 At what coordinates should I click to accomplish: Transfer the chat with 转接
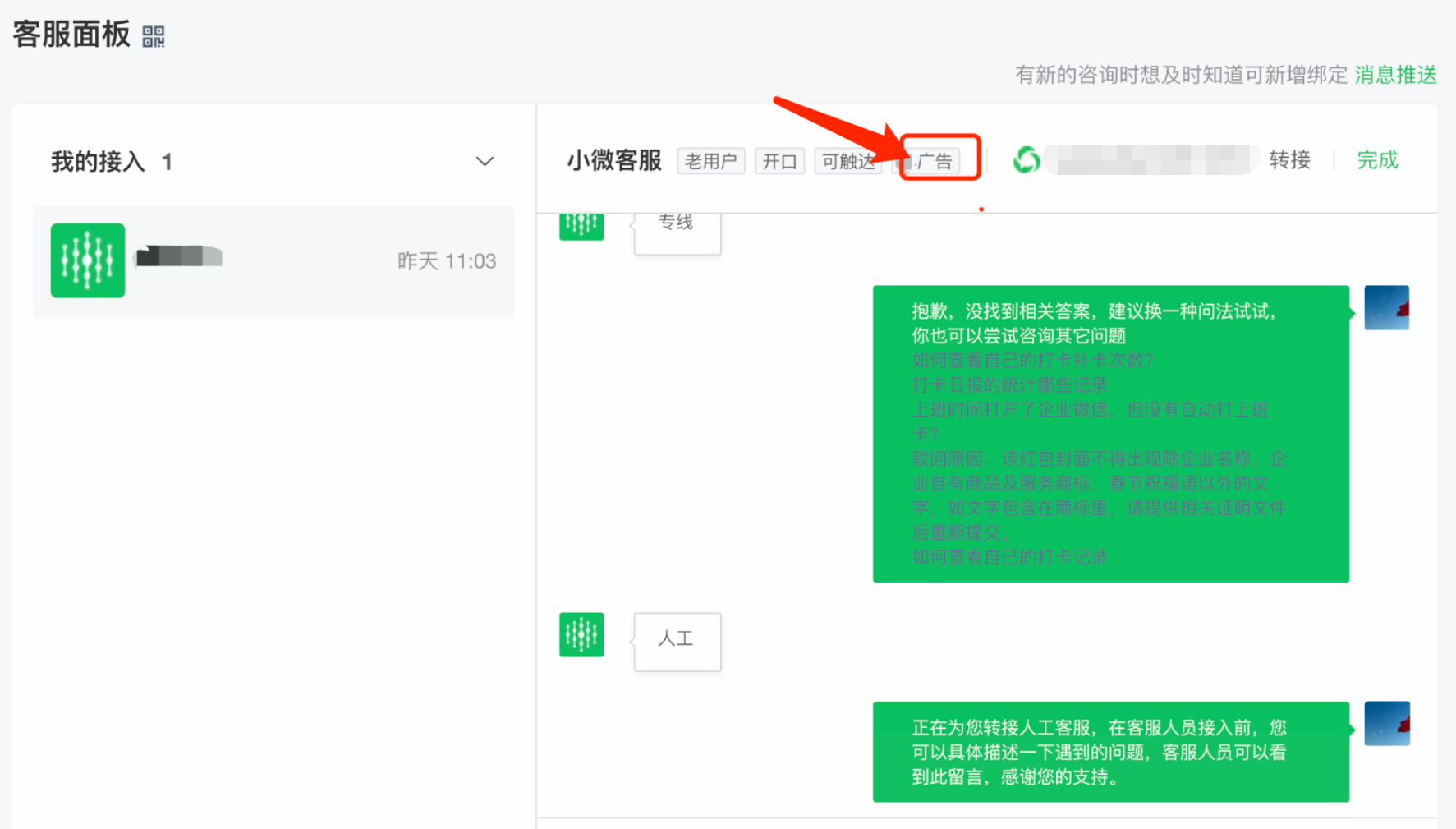point(1289,160)
